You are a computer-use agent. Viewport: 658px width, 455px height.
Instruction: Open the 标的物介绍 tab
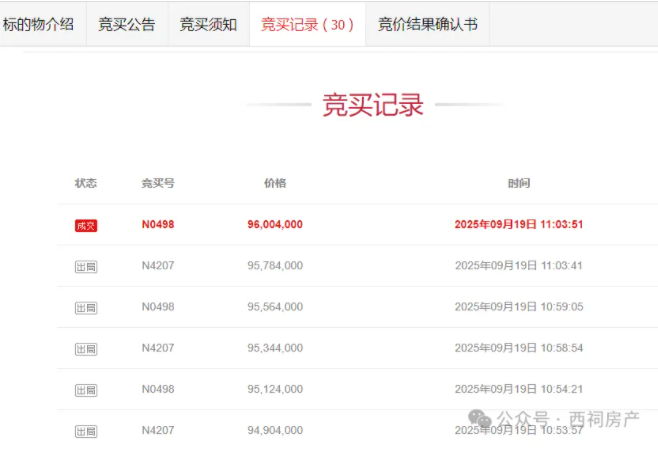coord(39,24)
